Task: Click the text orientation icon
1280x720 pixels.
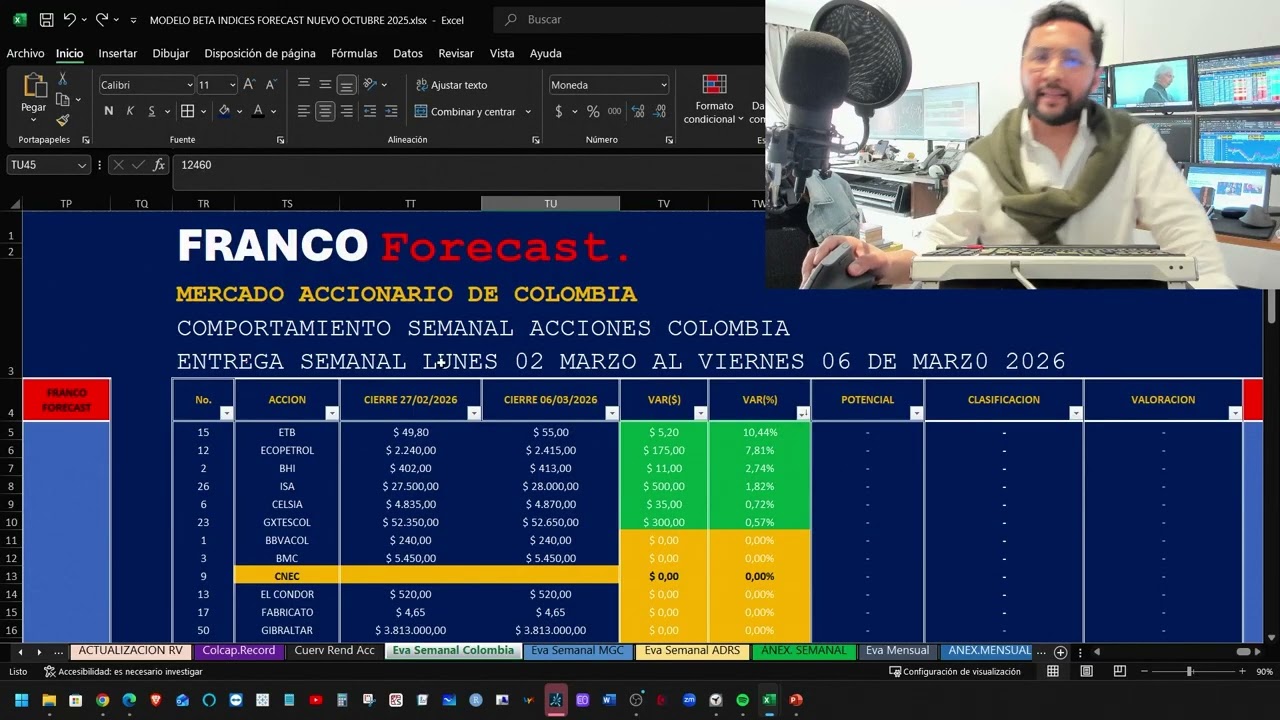Action: pyautogui.click(x=370, y=84)
